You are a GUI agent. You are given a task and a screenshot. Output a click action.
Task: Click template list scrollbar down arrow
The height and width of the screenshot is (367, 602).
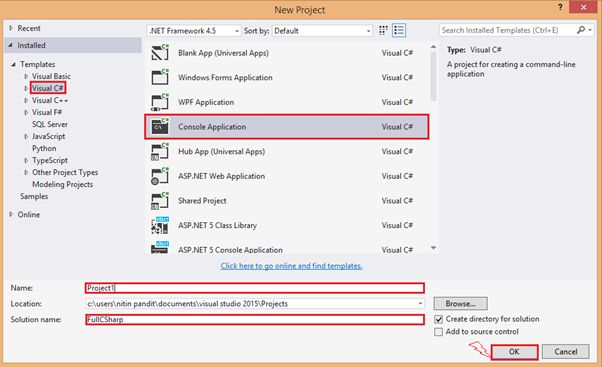[x=433, y=248]
